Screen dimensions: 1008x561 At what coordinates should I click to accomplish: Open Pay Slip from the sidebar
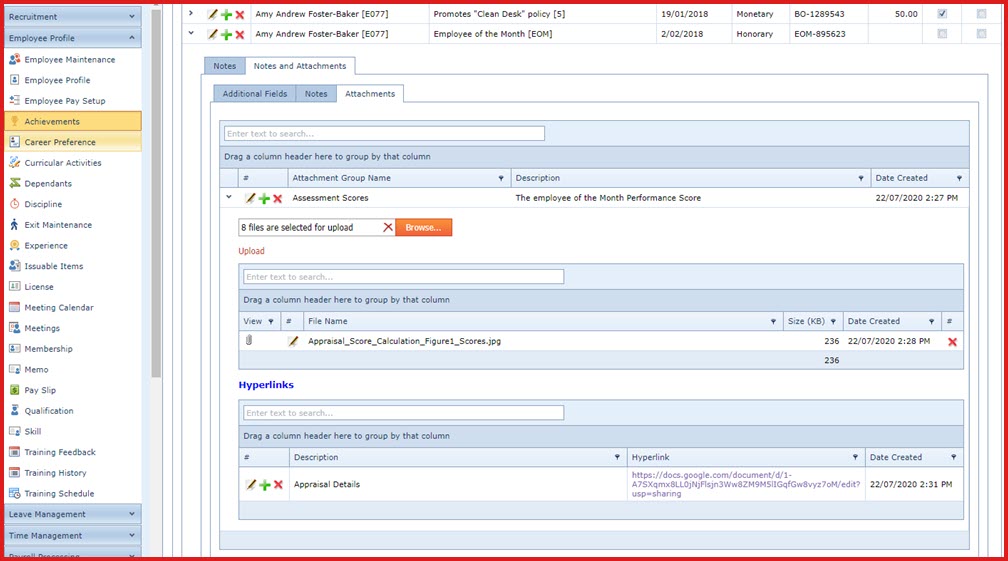(x=40, y=390)
